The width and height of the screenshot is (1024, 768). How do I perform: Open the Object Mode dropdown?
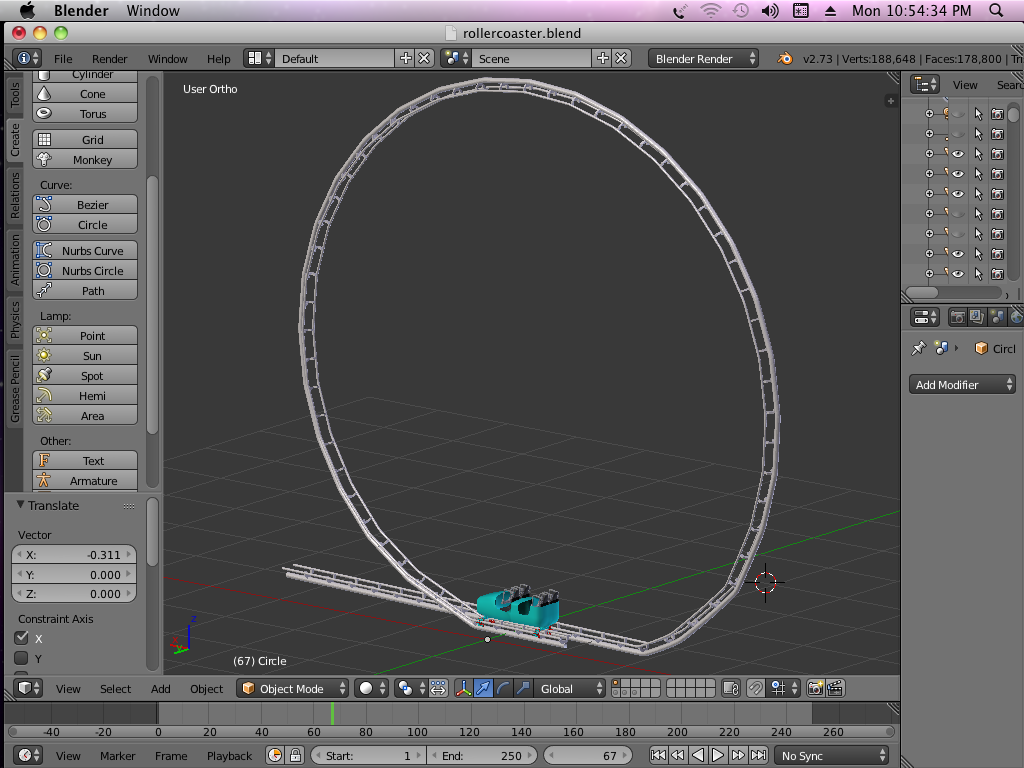click(294, 688)
